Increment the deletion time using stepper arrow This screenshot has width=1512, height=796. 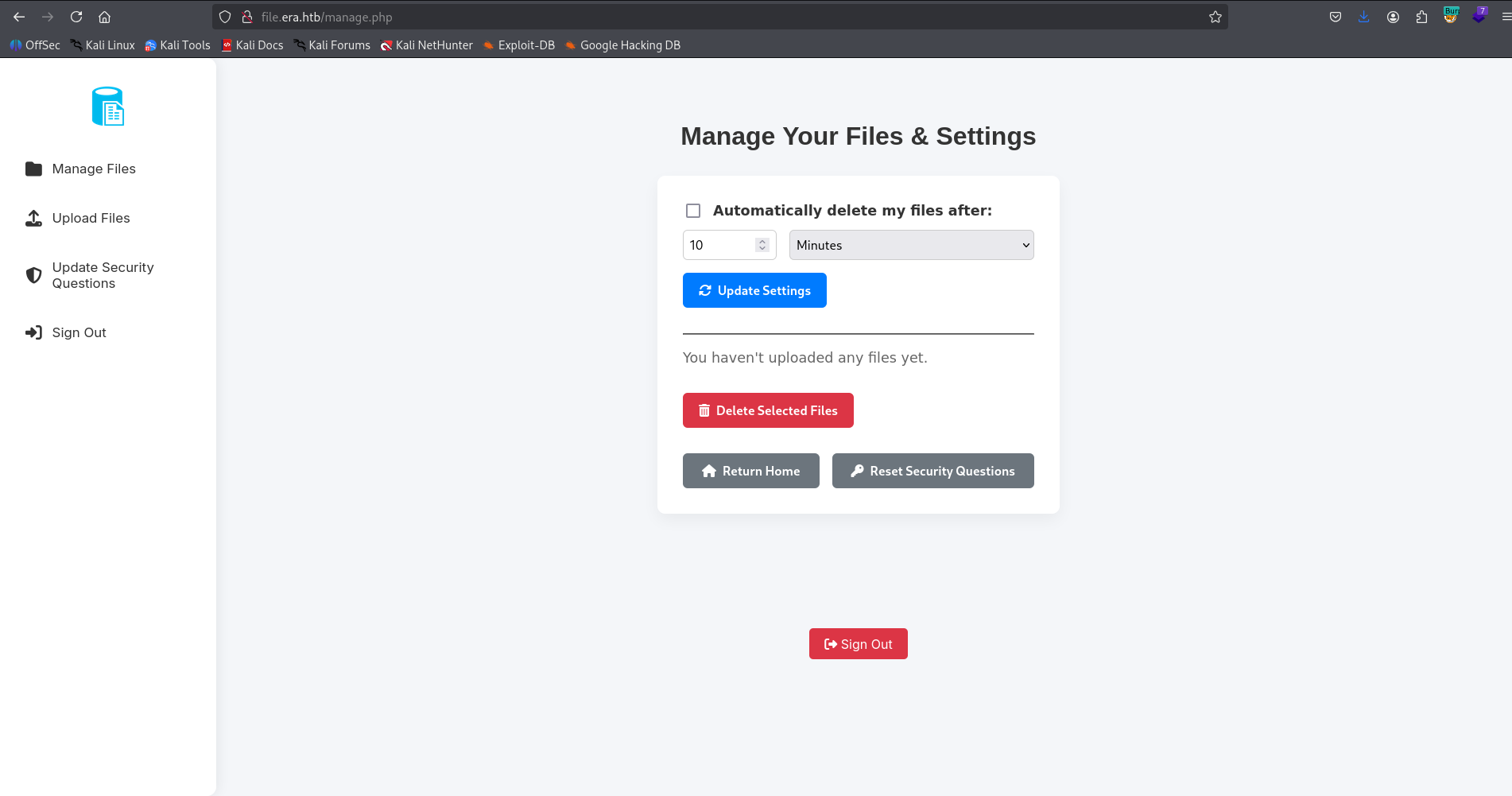click(x=761, y=240)
